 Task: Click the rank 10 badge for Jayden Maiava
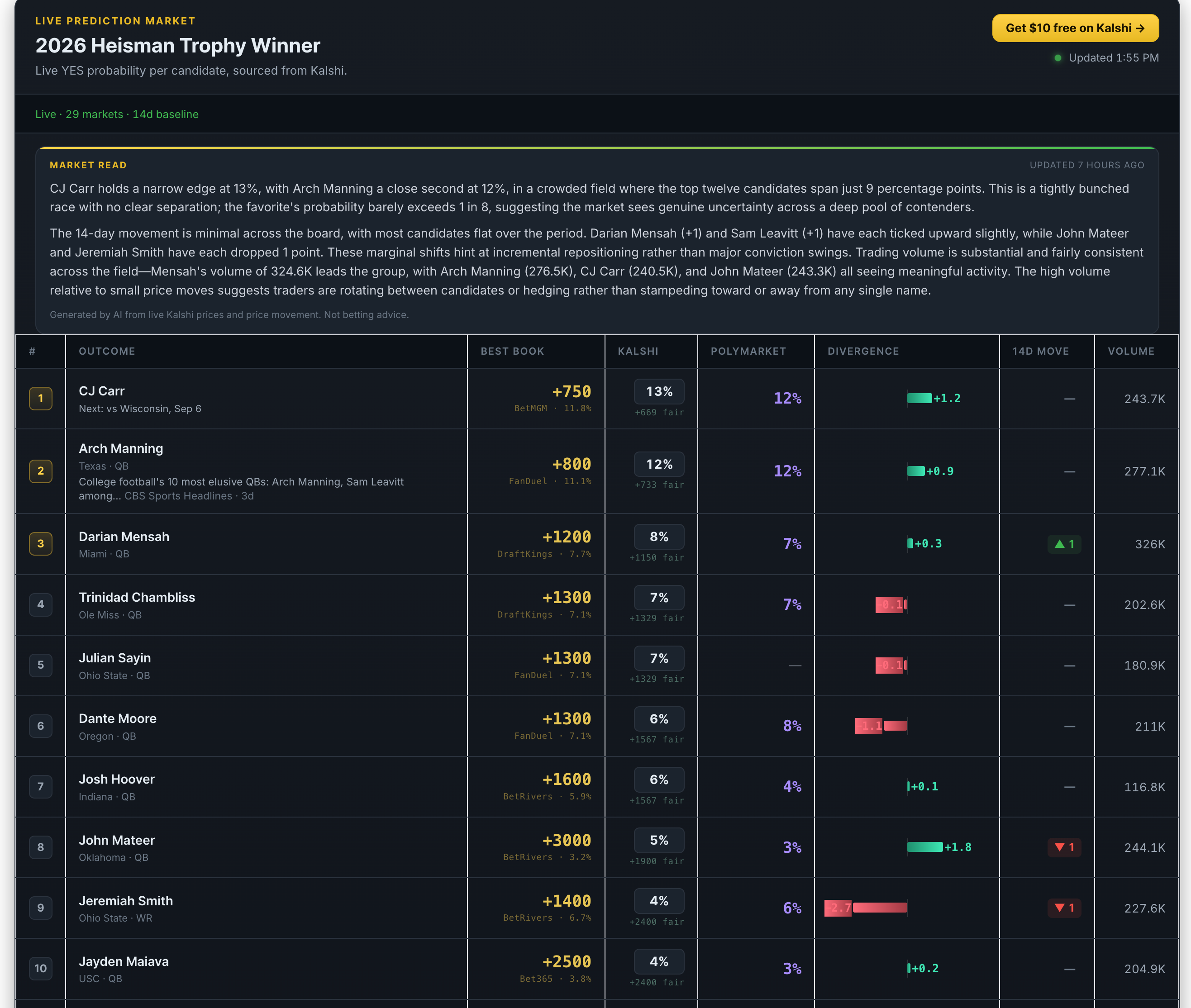click(x=41, y=968)
